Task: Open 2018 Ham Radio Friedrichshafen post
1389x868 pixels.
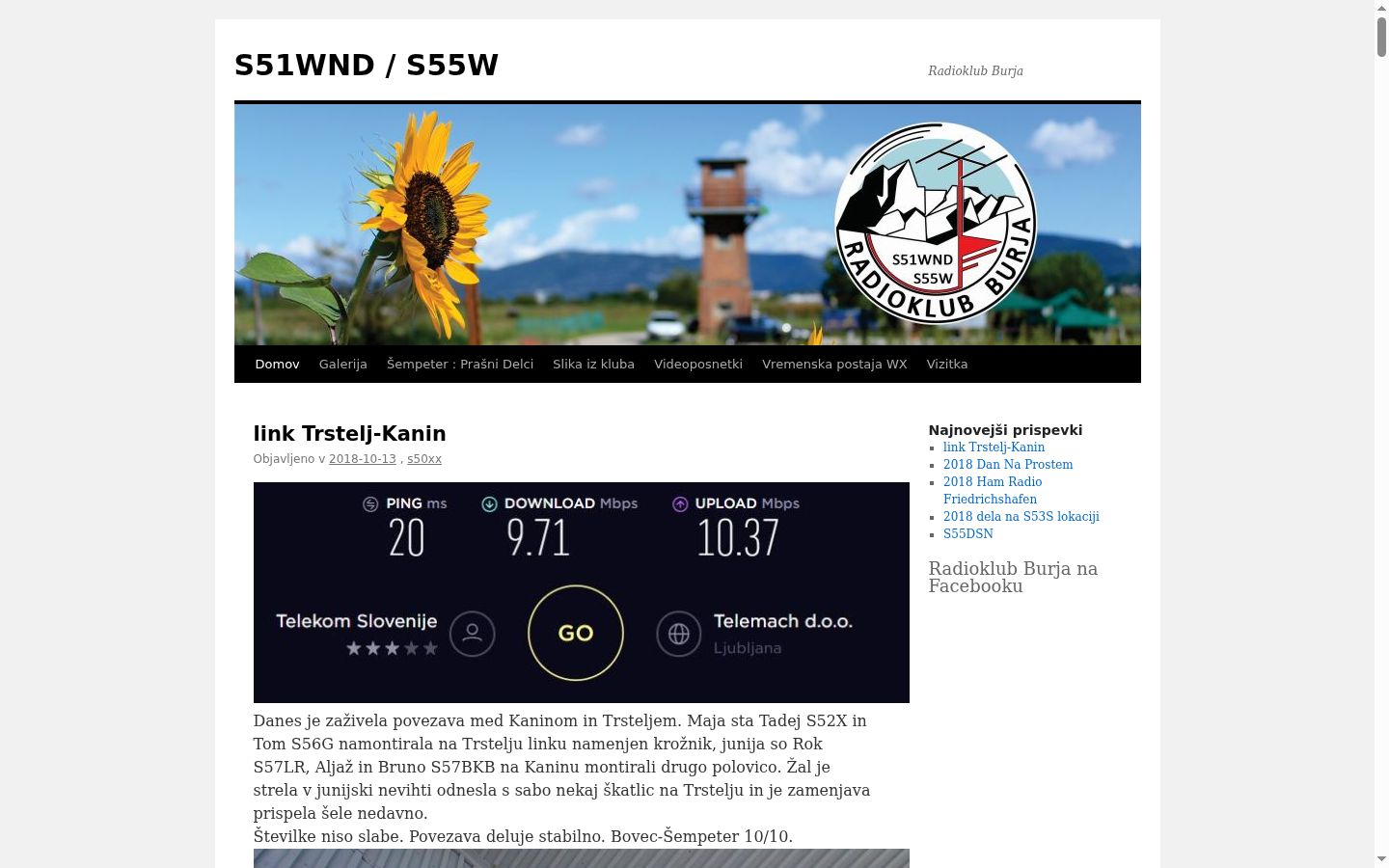Action: click(x=993, y=491)
